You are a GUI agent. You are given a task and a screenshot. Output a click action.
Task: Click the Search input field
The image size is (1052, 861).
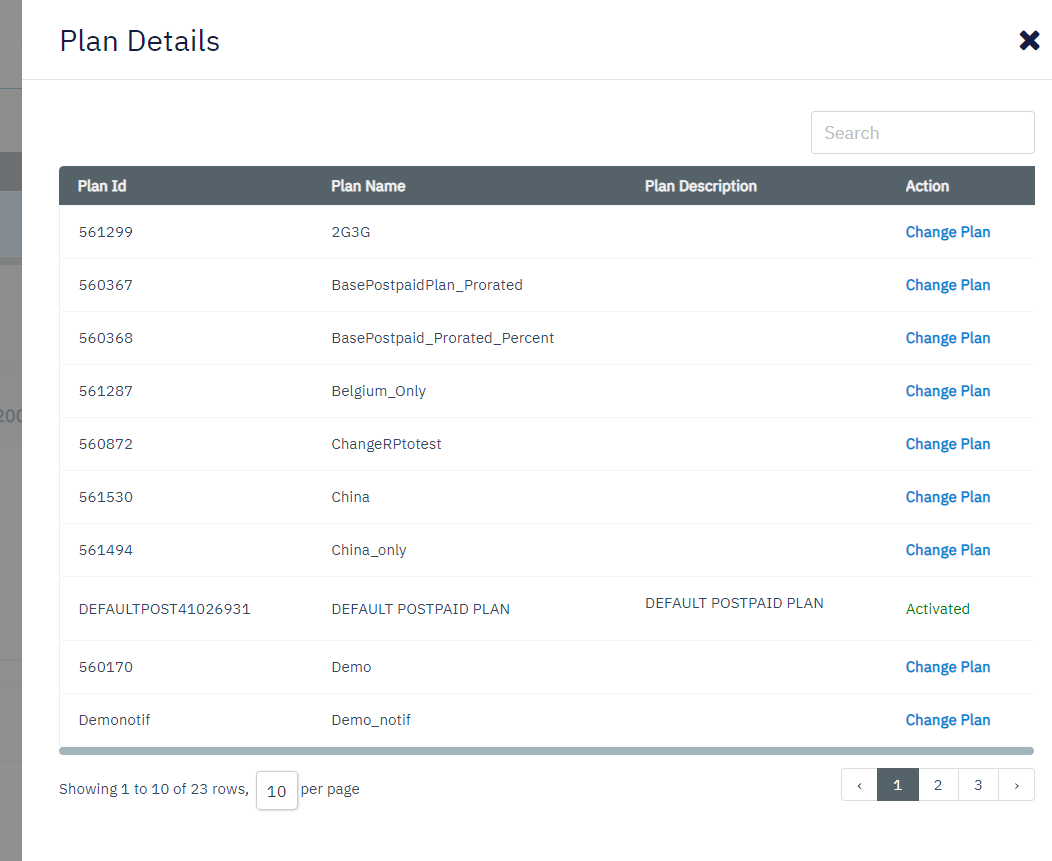[x=922, y=133]
